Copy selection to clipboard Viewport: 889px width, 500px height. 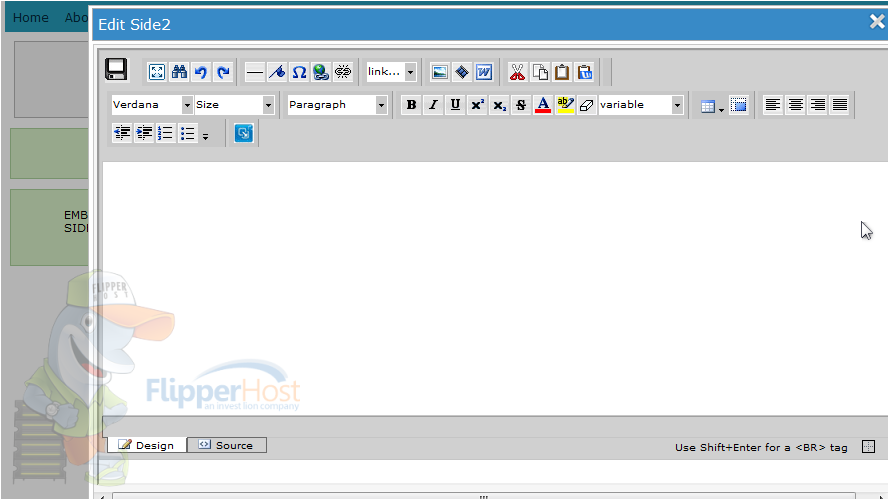540,72
